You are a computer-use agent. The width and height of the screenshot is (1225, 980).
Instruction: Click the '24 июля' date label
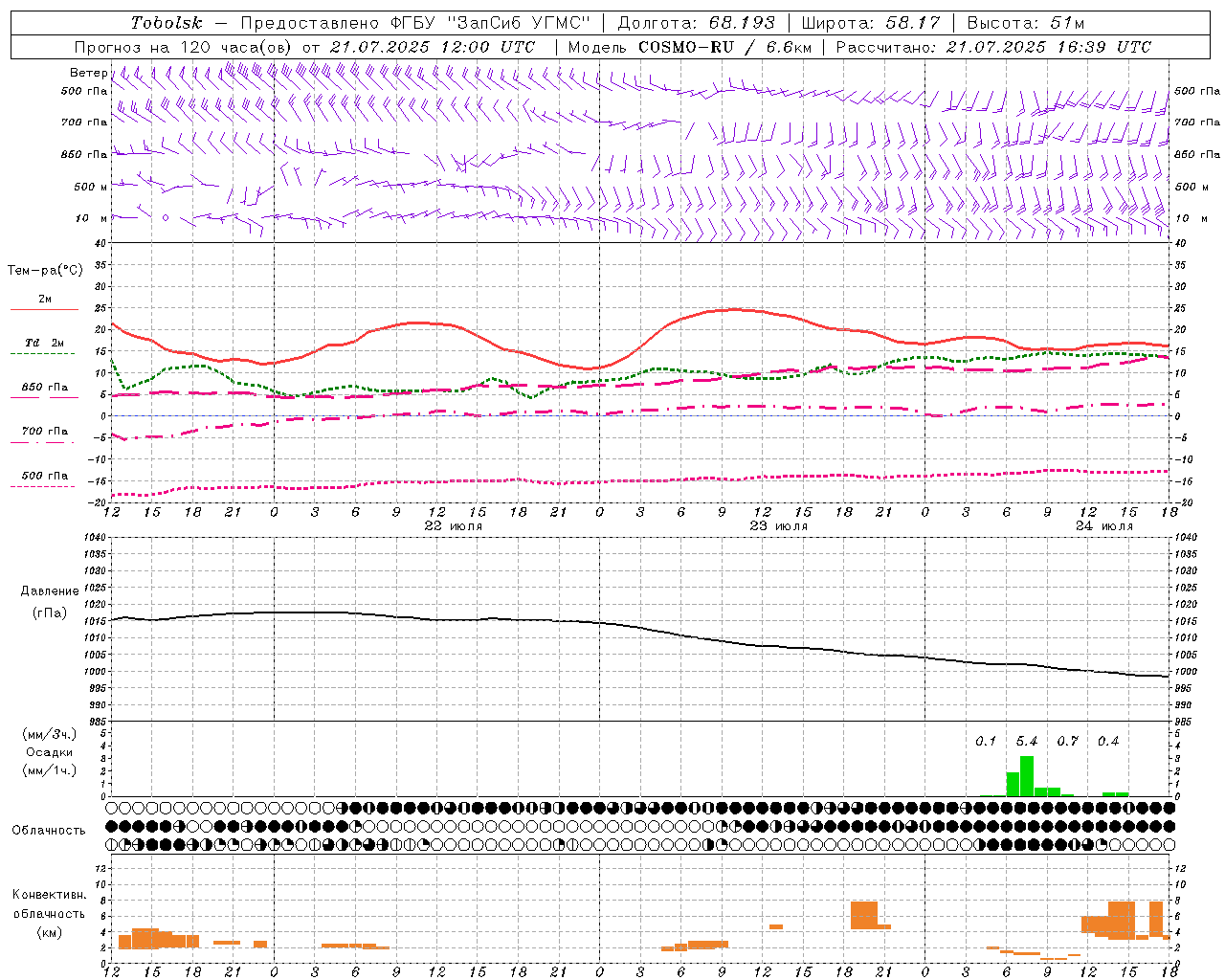(1103, 526)
